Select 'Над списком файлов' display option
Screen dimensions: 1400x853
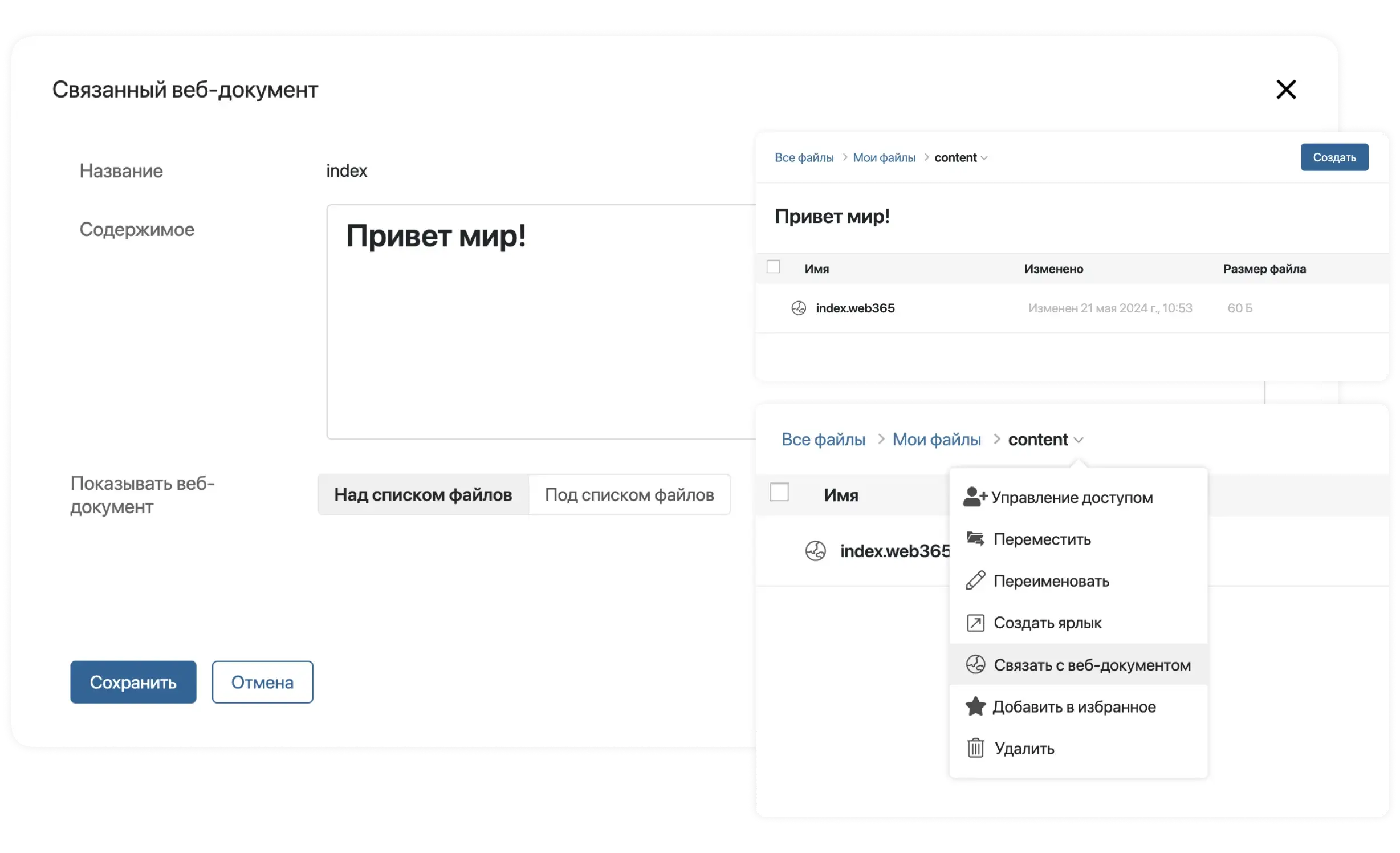[423, 495]
